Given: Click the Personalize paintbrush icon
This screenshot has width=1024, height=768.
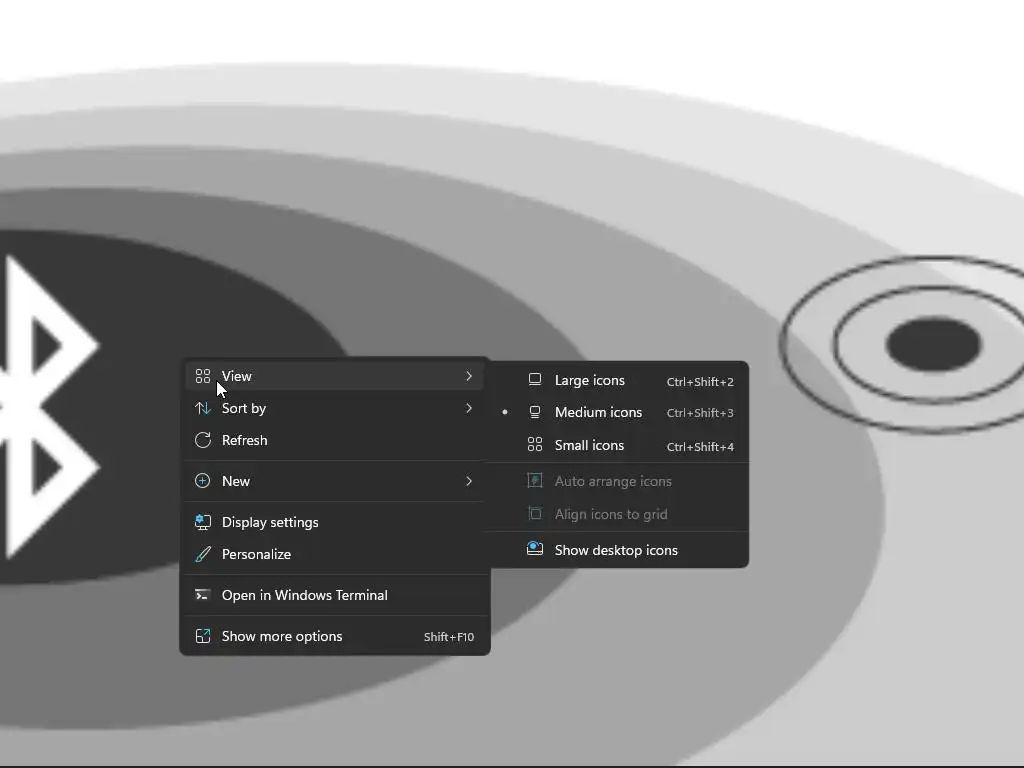Looking at the screenshot, I should point(203,554).
